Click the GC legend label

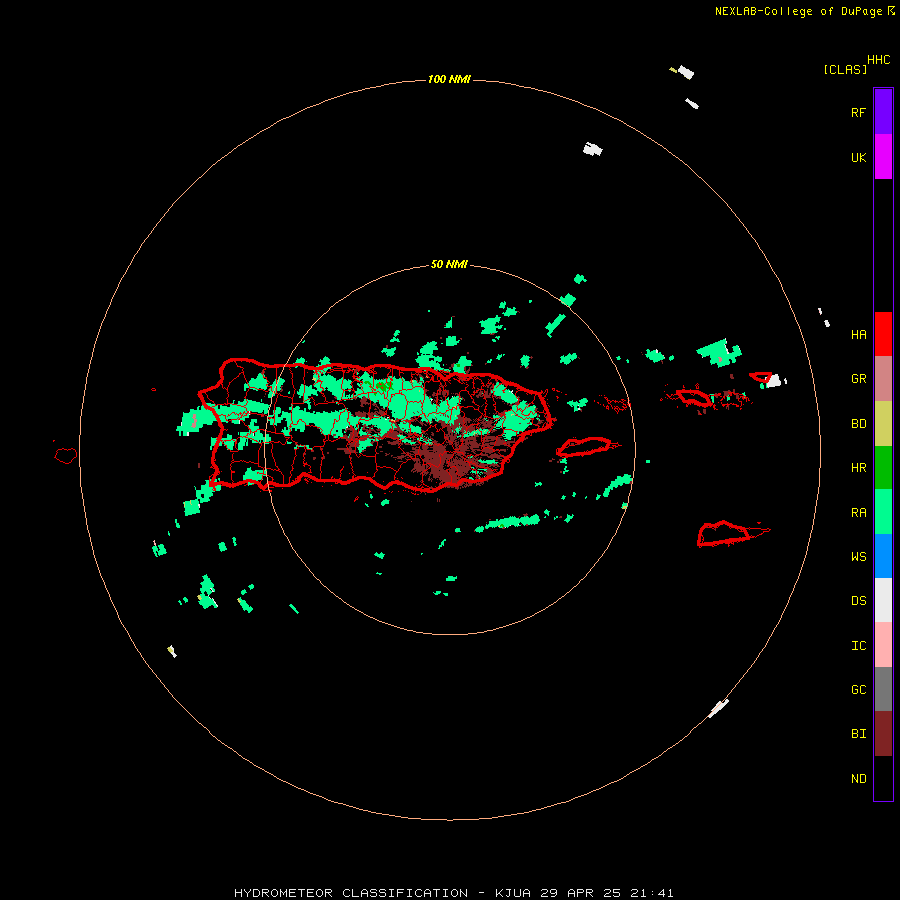858,690
